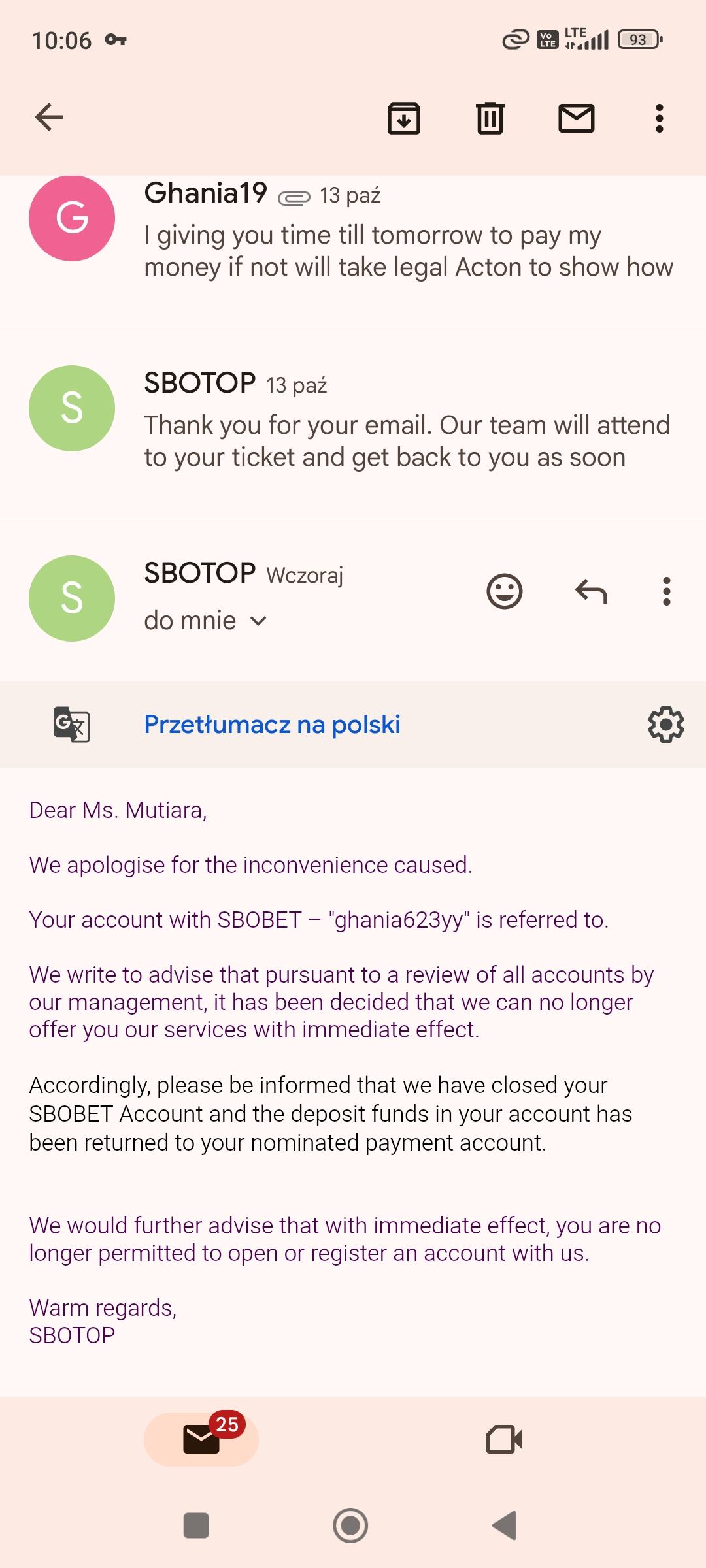
Task: Open recent apps with the square button
Action: [196, 1526]
